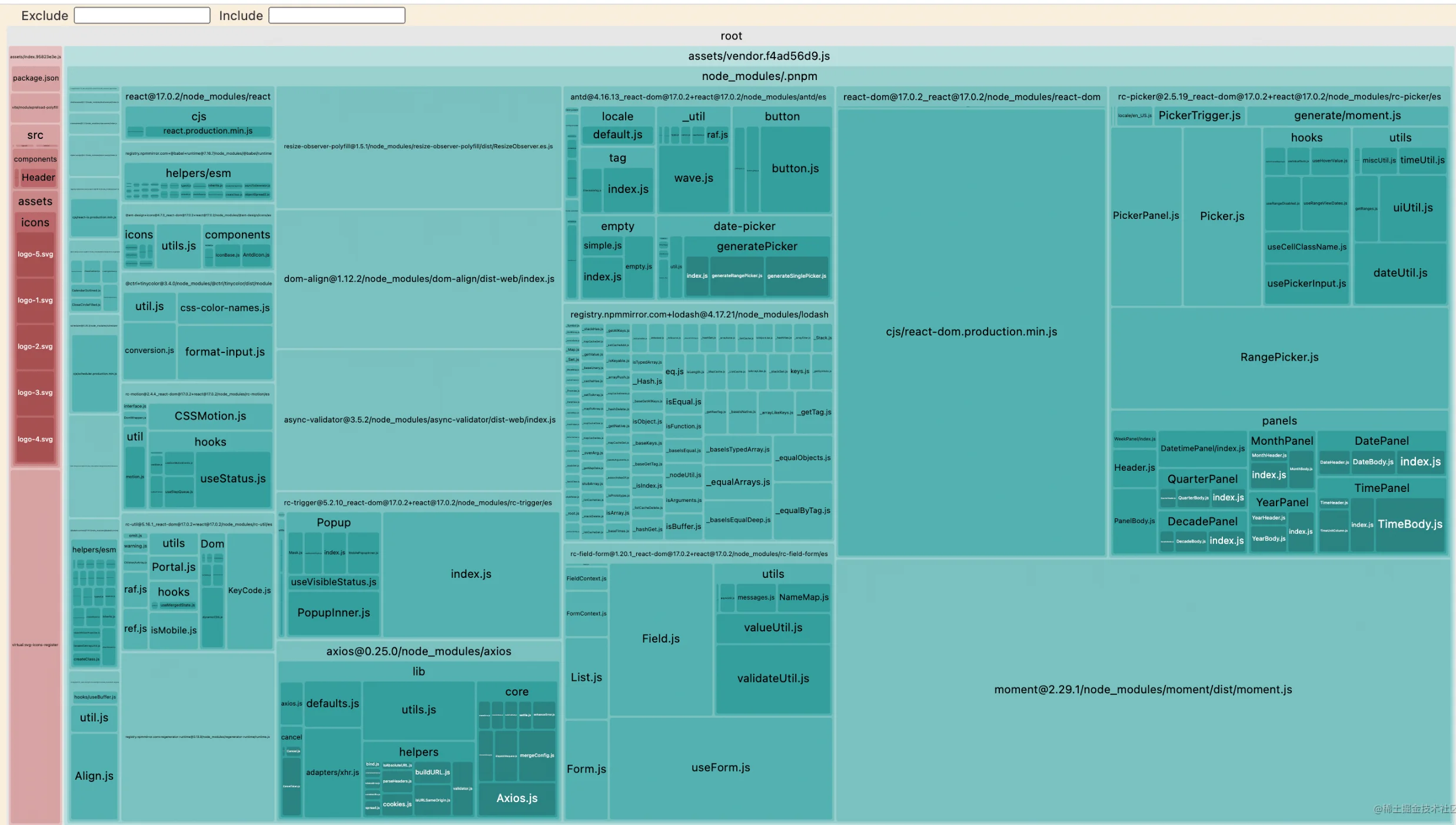
Task: Open the cjs/react-dom.production.min.js block
Action: (971, 332)
